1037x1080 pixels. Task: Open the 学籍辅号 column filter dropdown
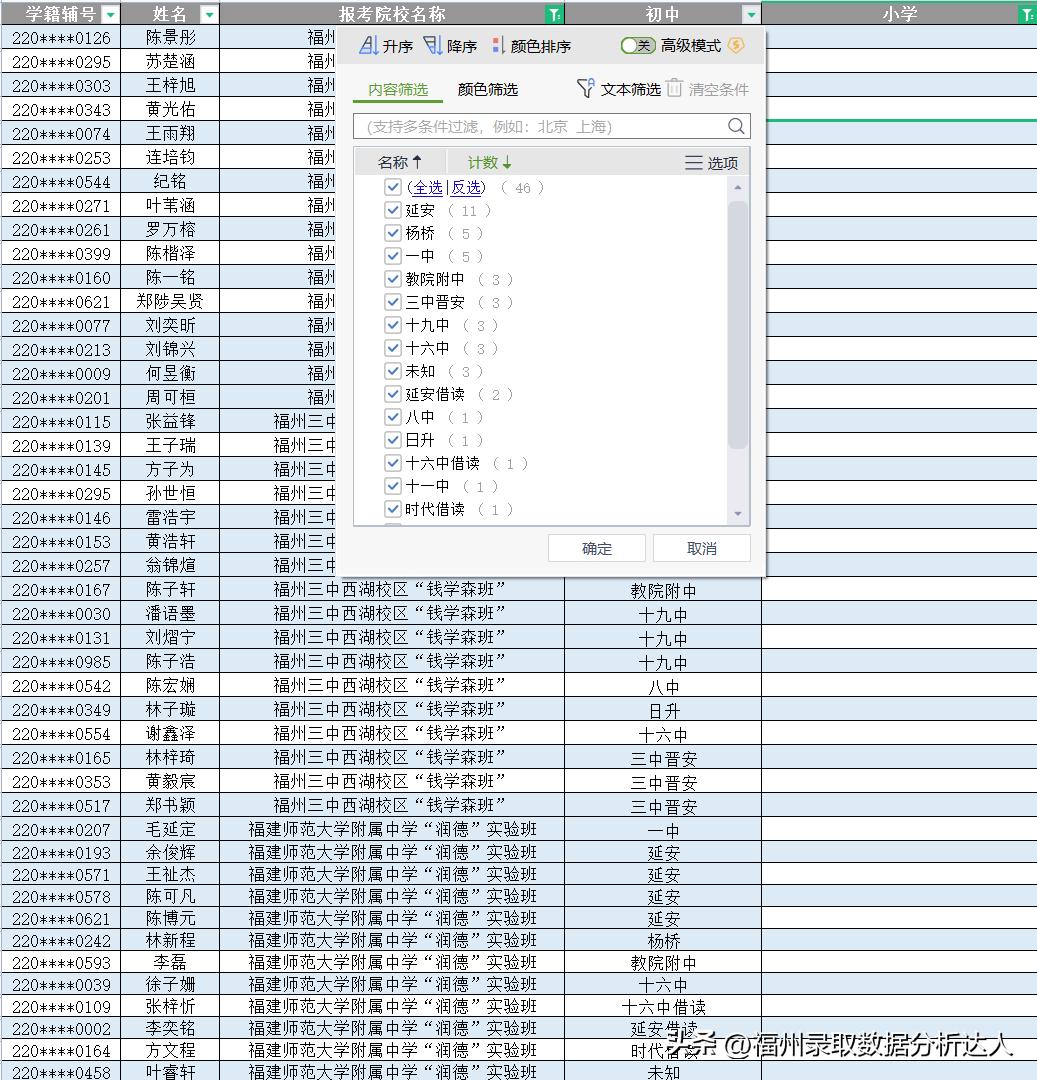[x=110, y=14]
